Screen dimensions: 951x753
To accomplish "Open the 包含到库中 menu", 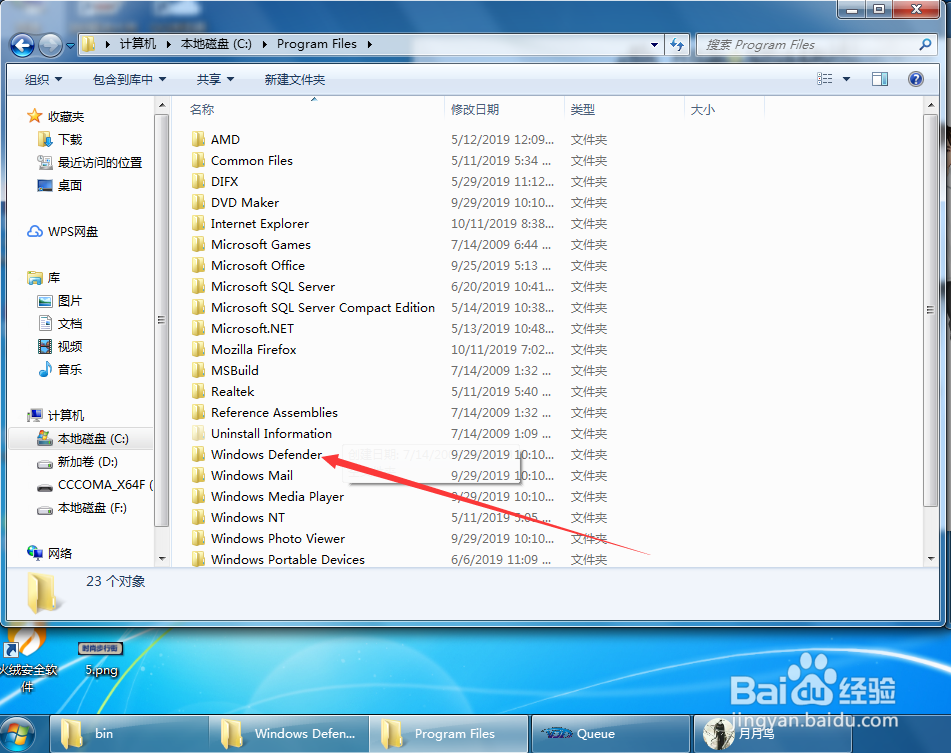I will tap(129, 79).
